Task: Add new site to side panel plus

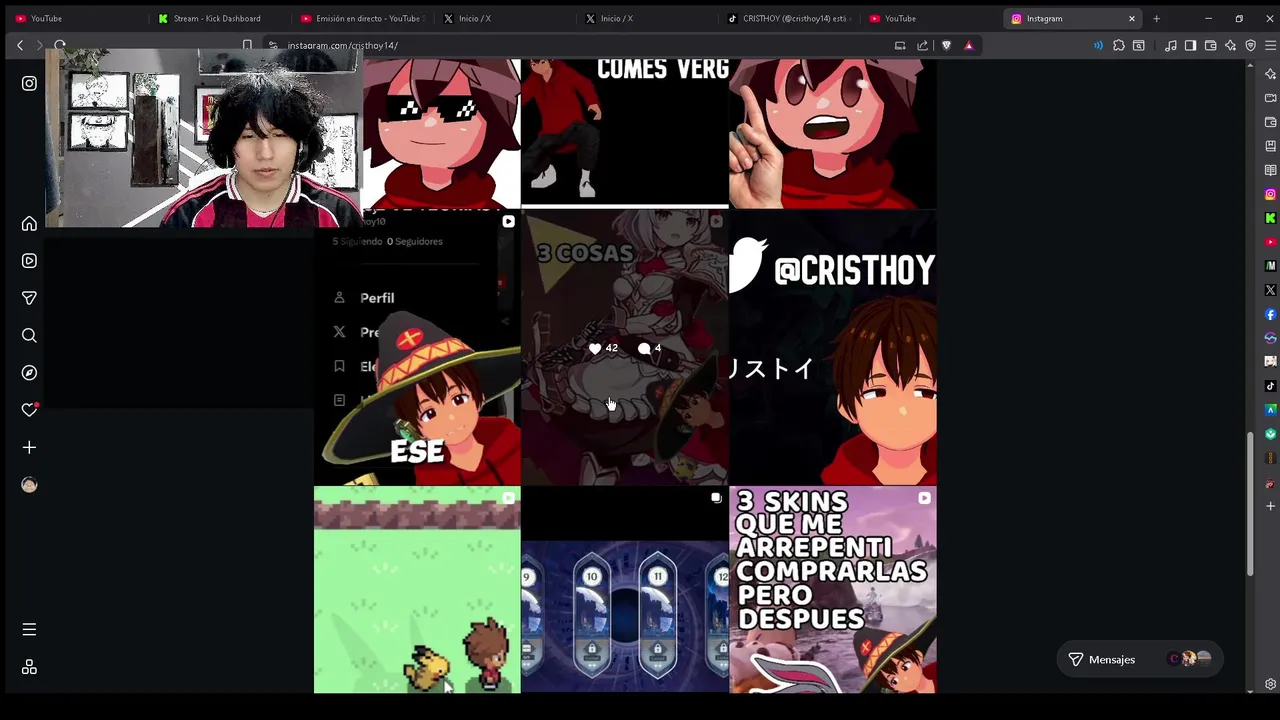Action: (1270, 506)
